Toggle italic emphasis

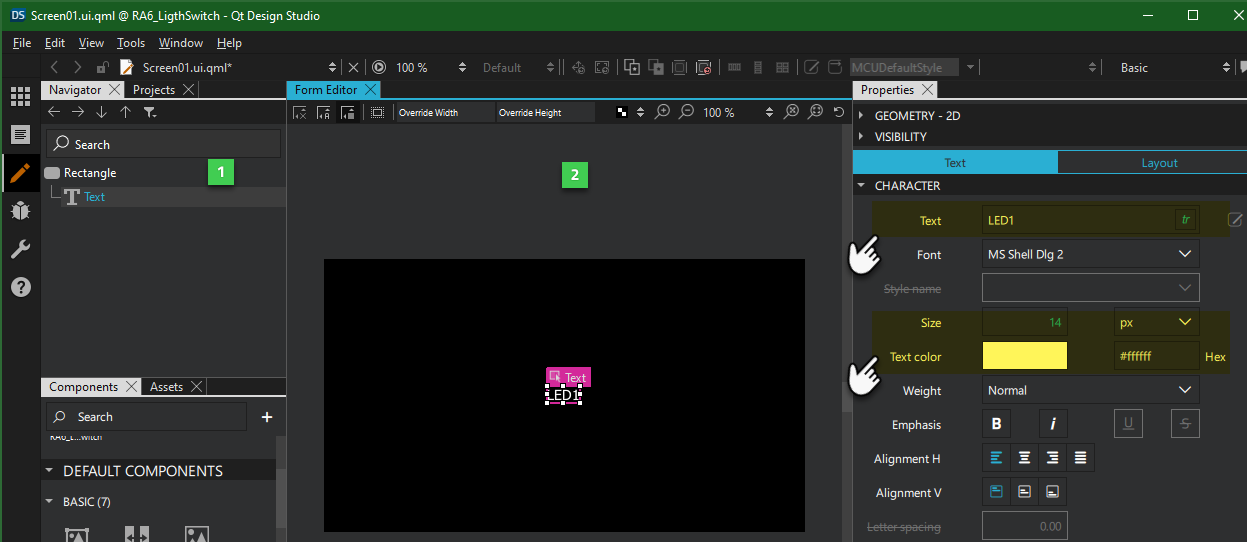1052,425
